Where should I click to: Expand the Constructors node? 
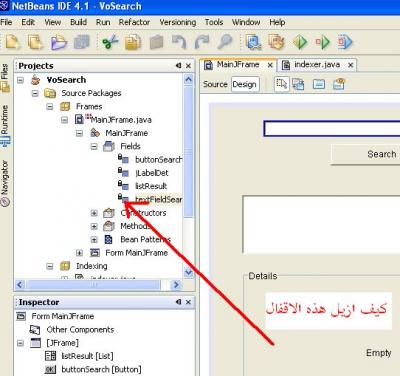94,213
